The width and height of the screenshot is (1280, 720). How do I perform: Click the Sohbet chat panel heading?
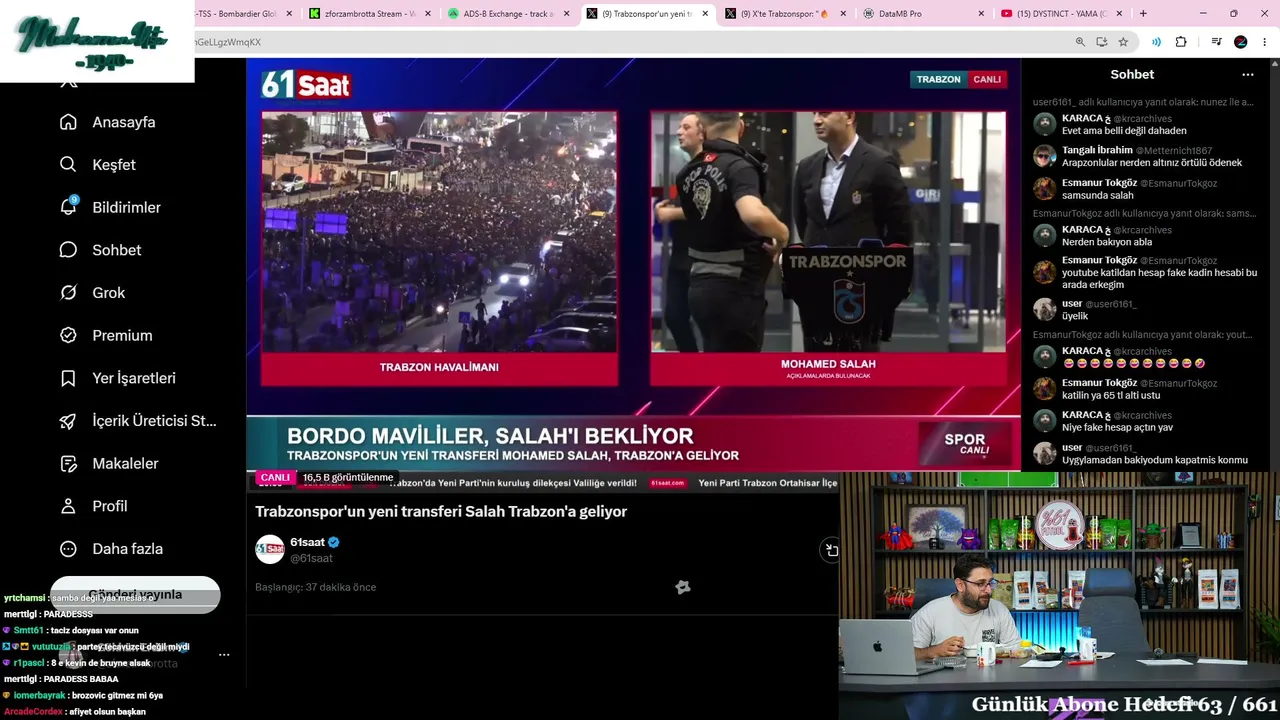tap(1132, 75)
